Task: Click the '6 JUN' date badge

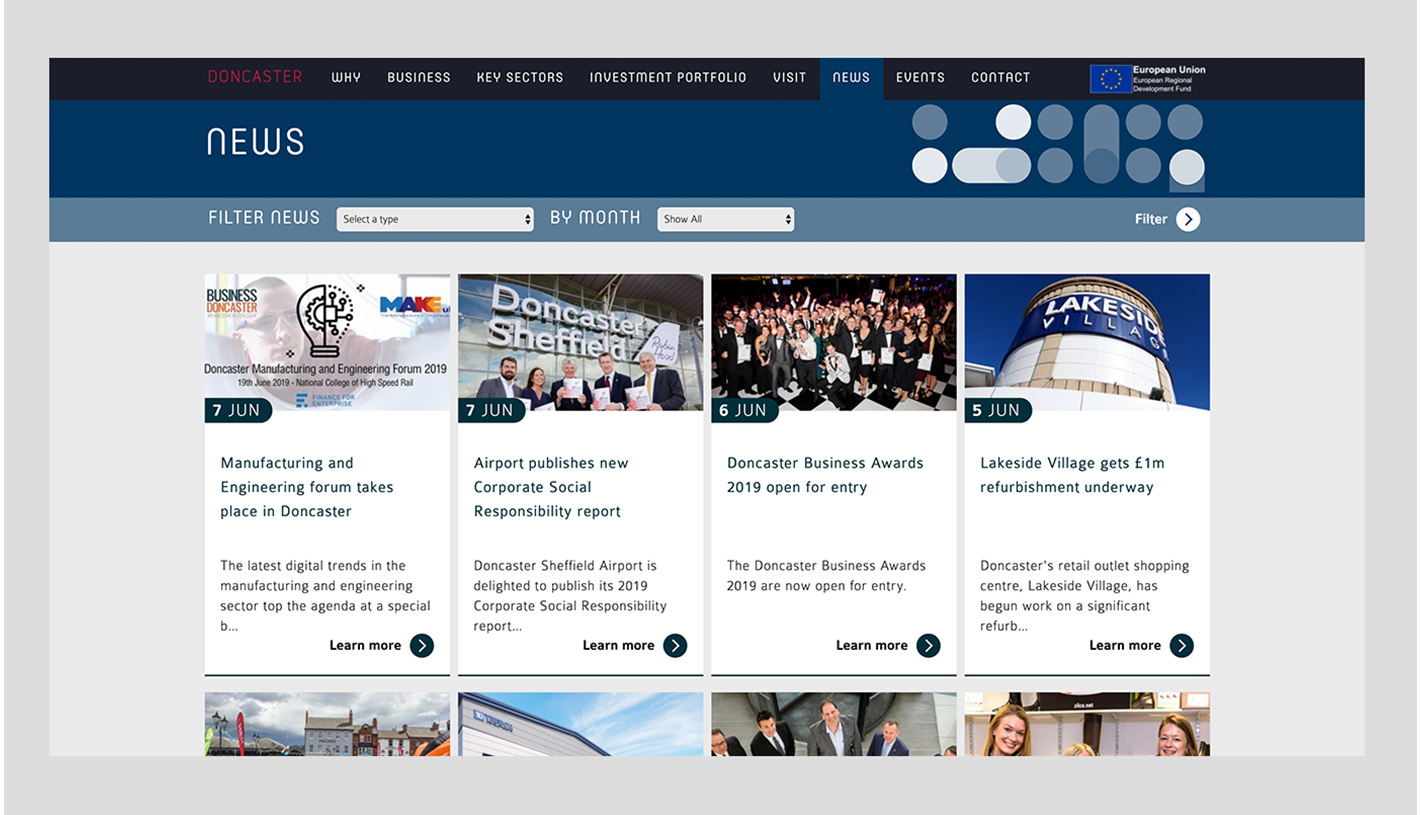Action: (x=745, y=410)
